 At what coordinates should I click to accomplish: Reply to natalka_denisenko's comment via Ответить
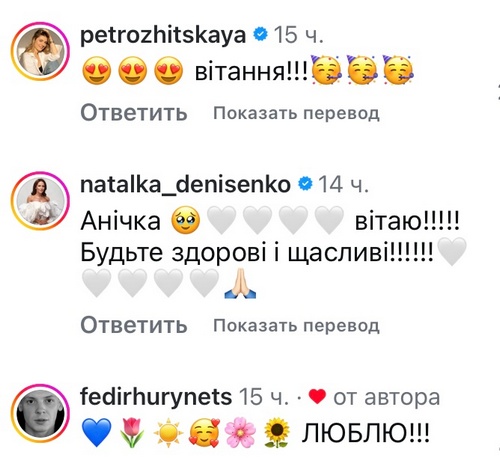click(134, 325)
